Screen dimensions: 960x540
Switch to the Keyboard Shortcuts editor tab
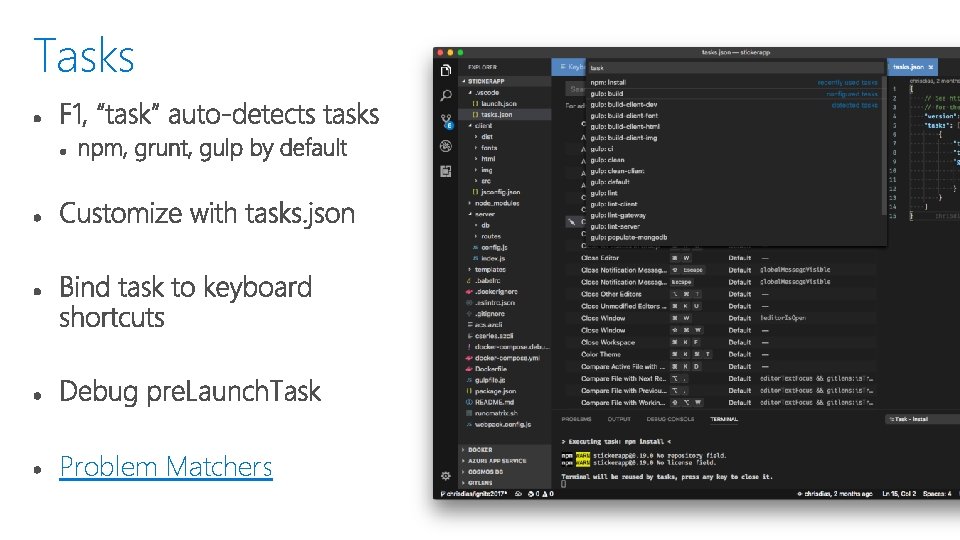coord(569,67)
